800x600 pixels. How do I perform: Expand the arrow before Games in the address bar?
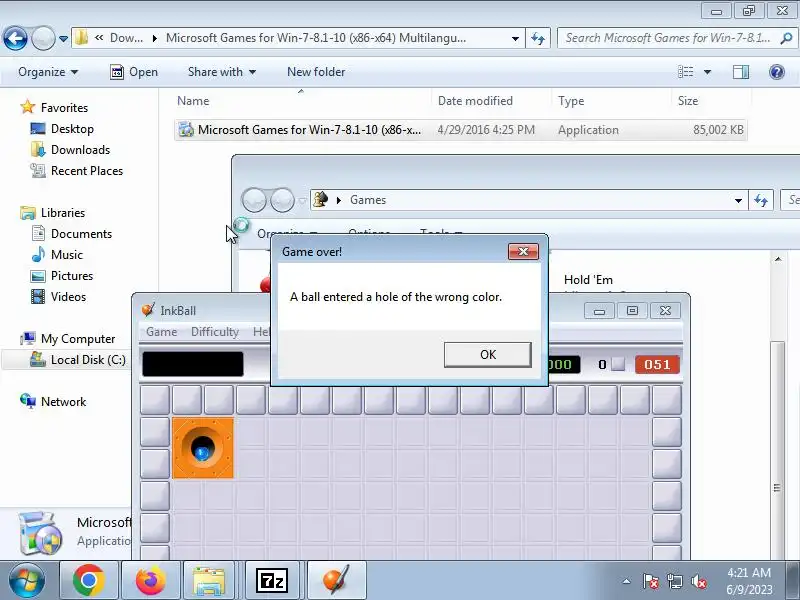click(x=338, y=200)
